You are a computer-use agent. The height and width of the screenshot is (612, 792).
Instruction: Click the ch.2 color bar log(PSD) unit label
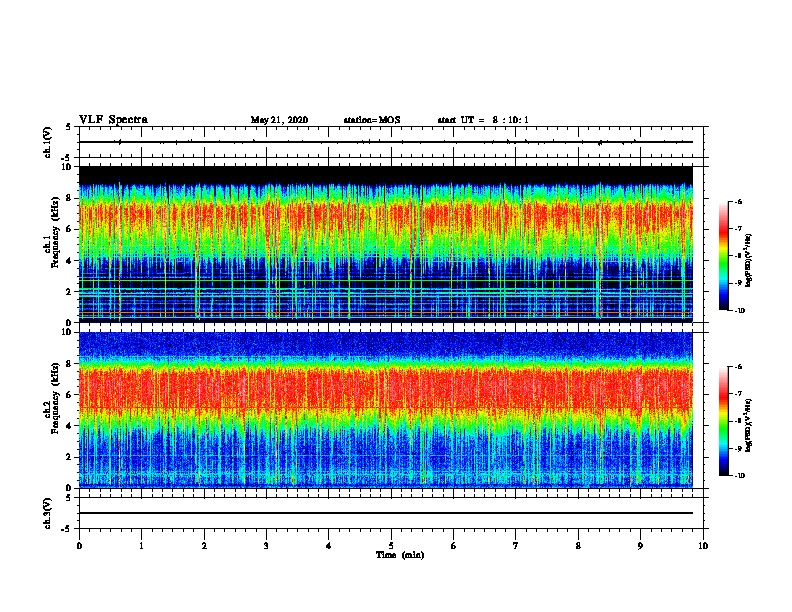pyautogui.click(x=749, y=426)
